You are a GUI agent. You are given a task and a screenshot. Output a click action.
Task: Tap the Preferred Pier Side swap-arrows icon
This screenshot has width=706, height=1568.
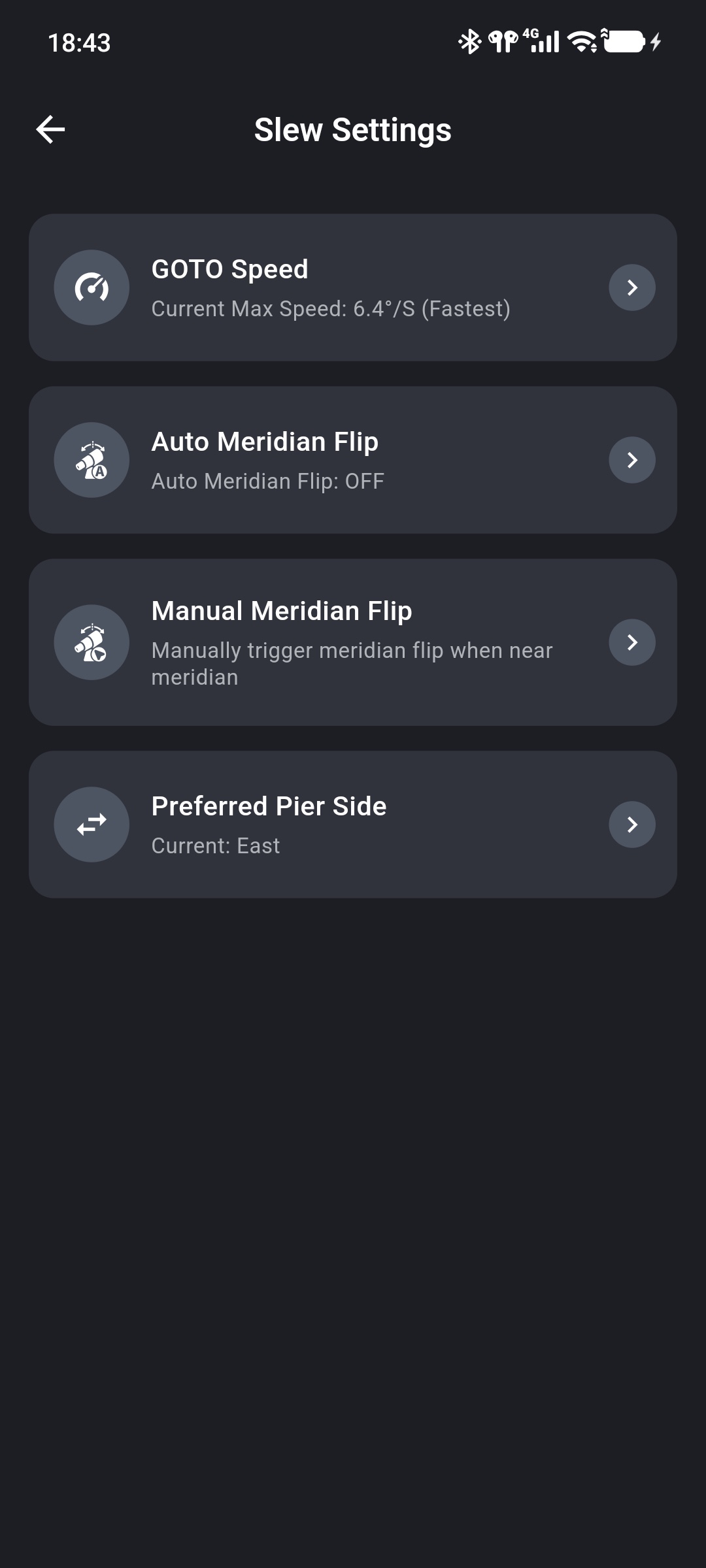[92, 825]
